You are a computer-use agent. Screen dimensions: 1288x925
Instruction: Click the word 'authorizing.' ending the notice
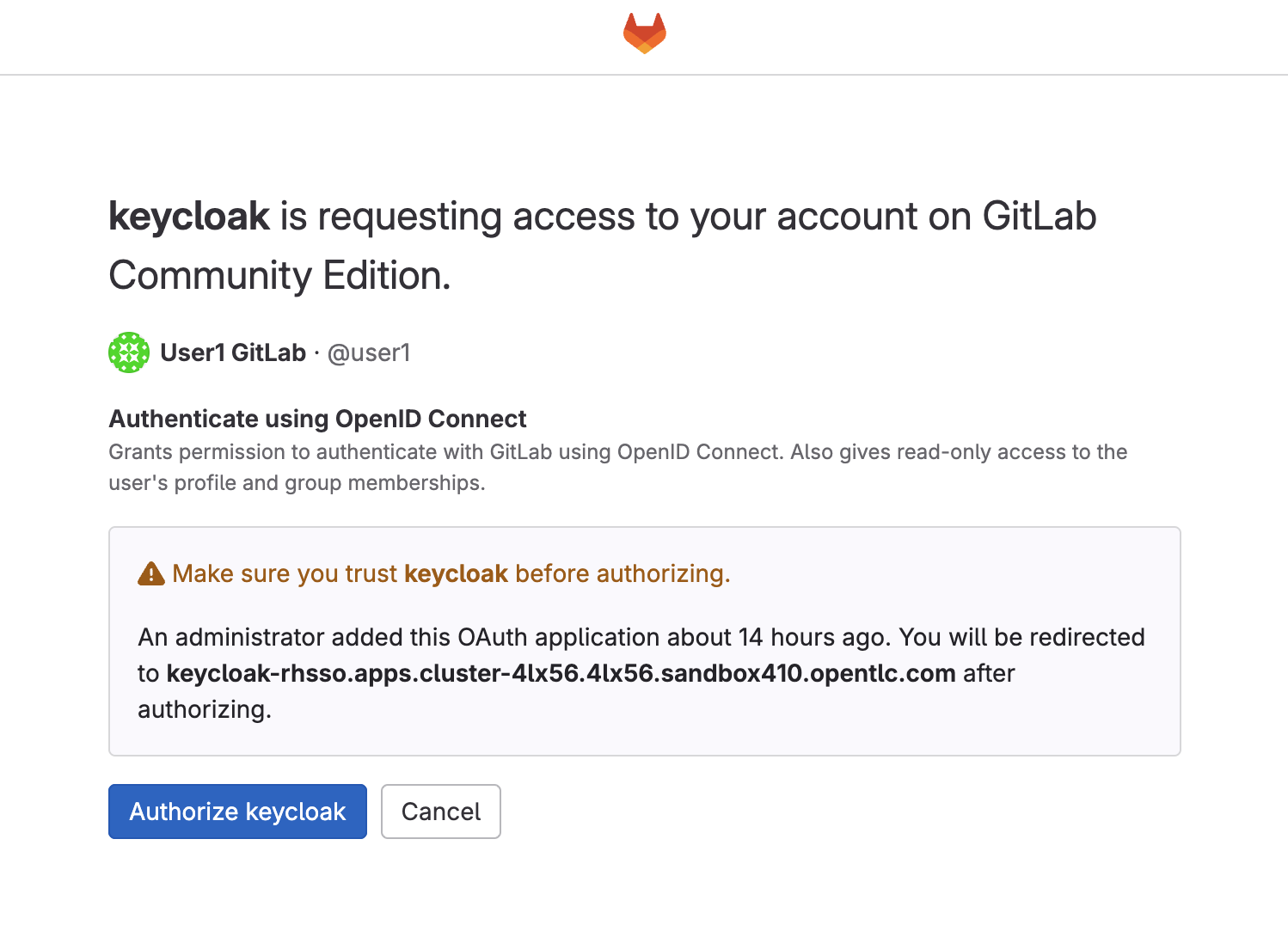[x=205, y=709]
